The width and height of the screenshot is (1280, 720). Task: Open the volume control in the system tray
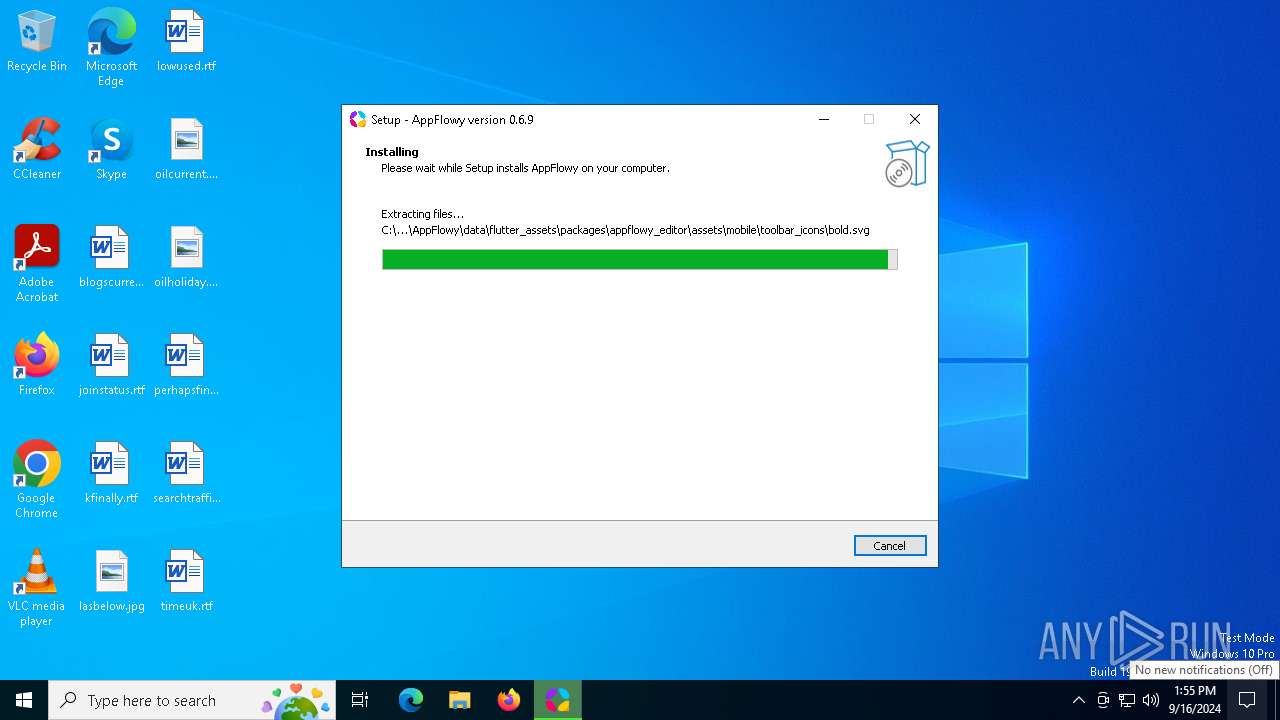point(1151,700)
